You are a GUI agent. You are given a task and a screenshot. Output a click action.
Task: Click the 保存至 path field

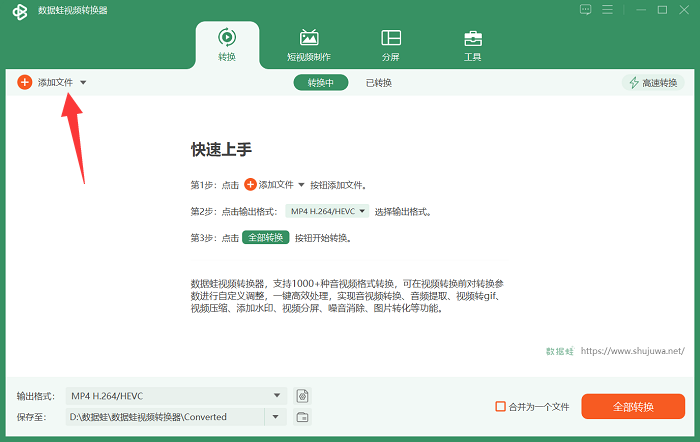[165, 417]
